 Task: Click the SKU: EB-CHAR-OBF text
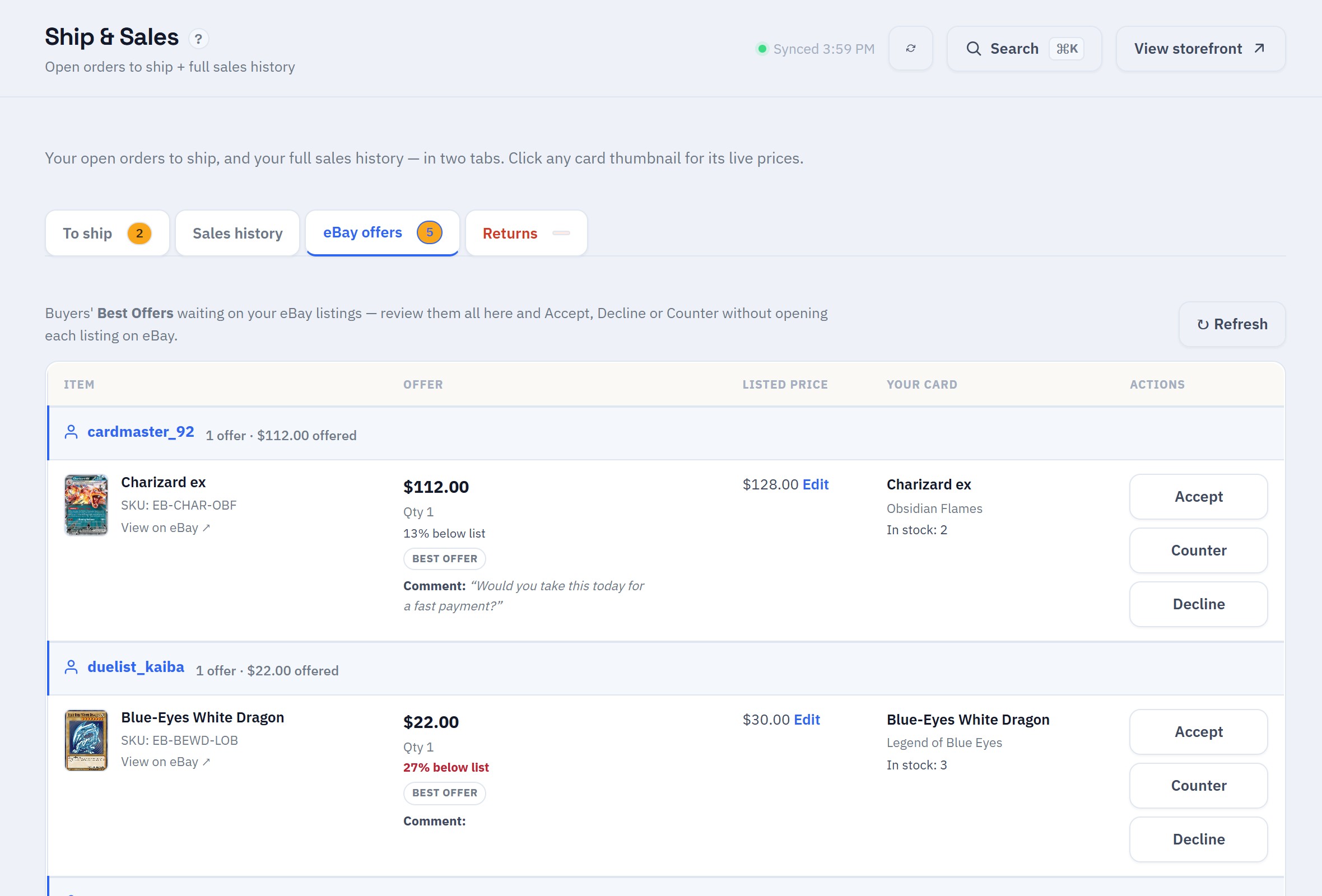[x=179, y=506]
